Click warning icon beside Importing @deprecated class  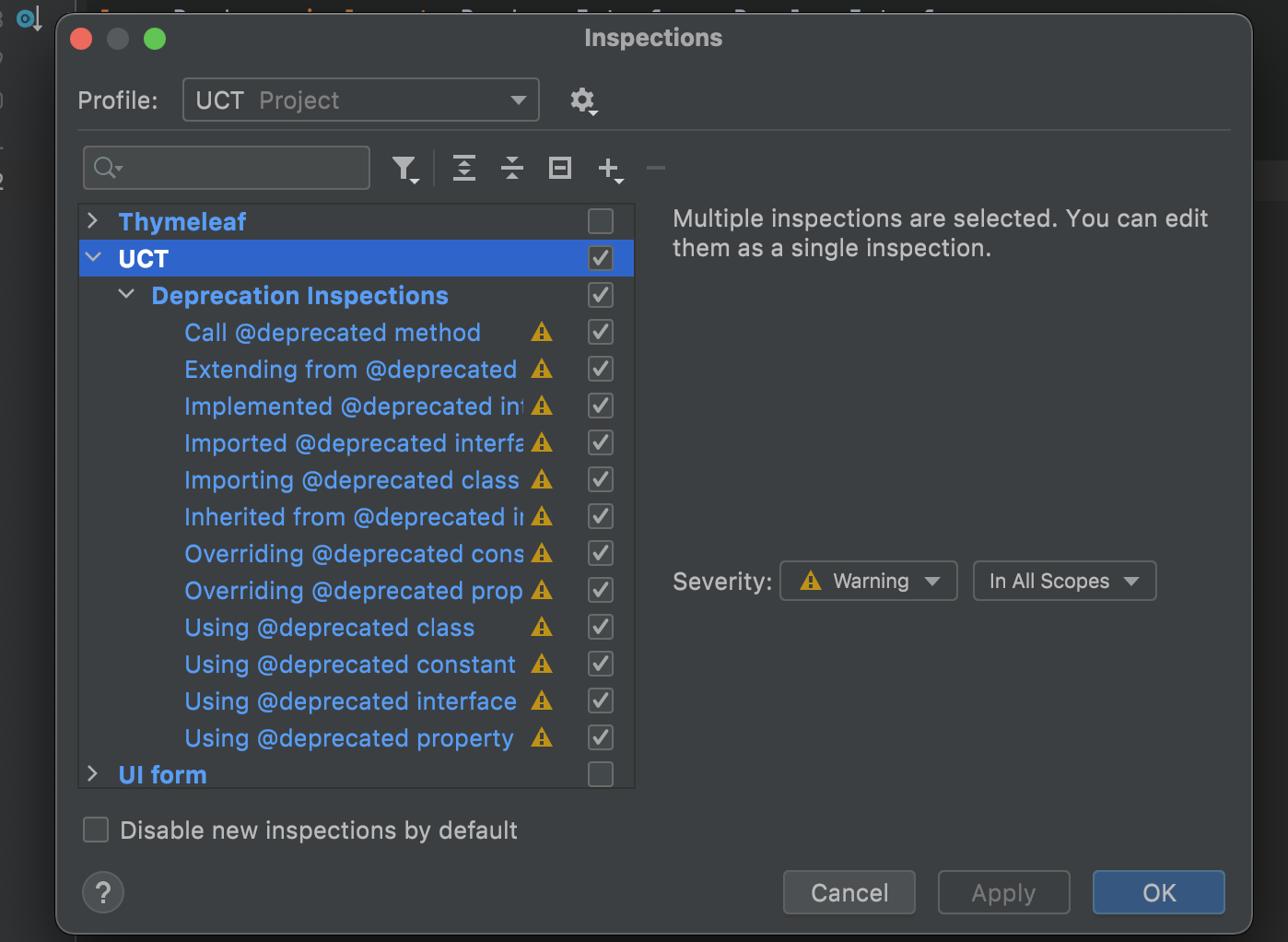542,479
